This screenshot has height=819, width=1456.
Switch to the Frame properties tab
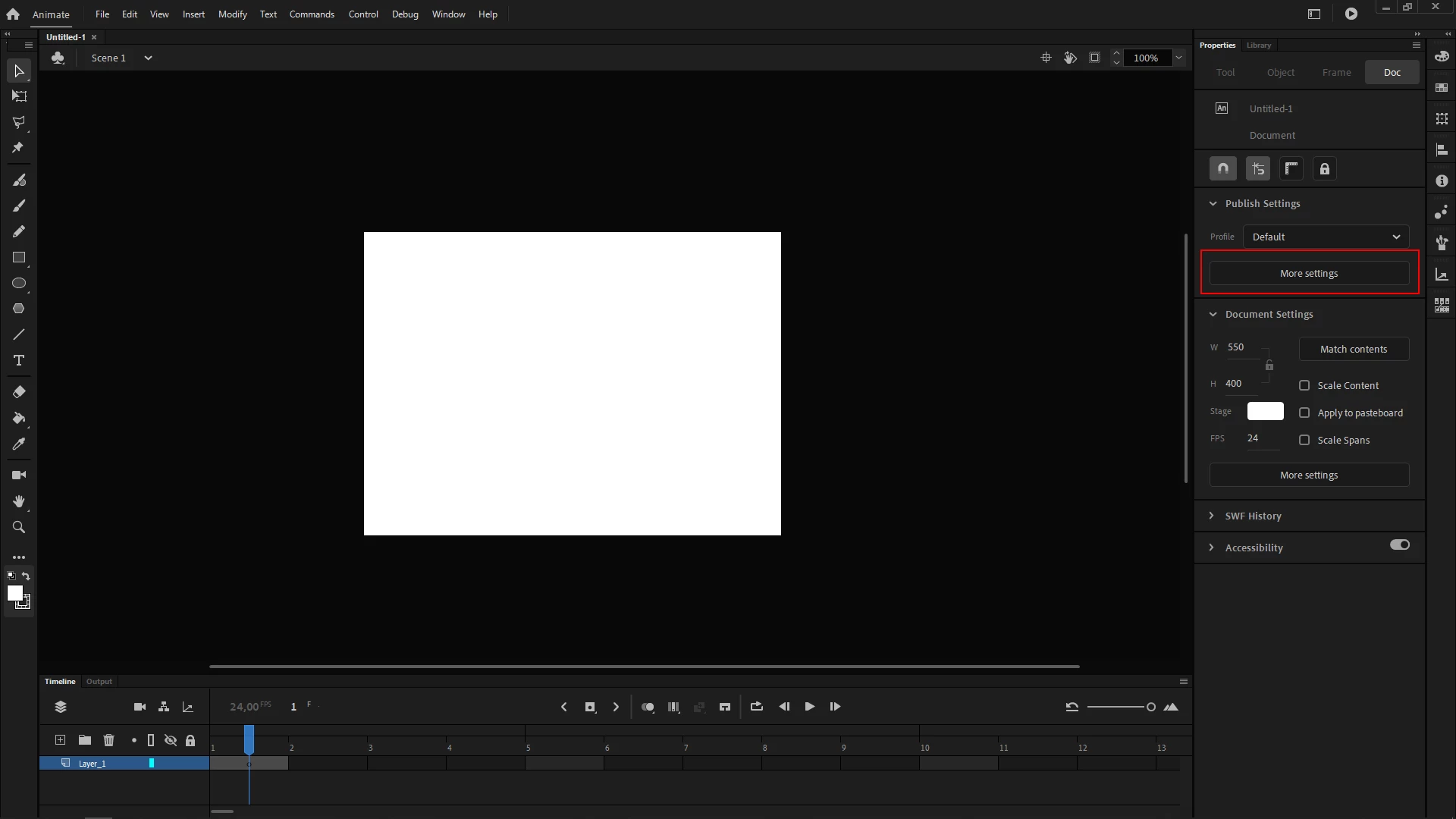[x=1336, y=72]
